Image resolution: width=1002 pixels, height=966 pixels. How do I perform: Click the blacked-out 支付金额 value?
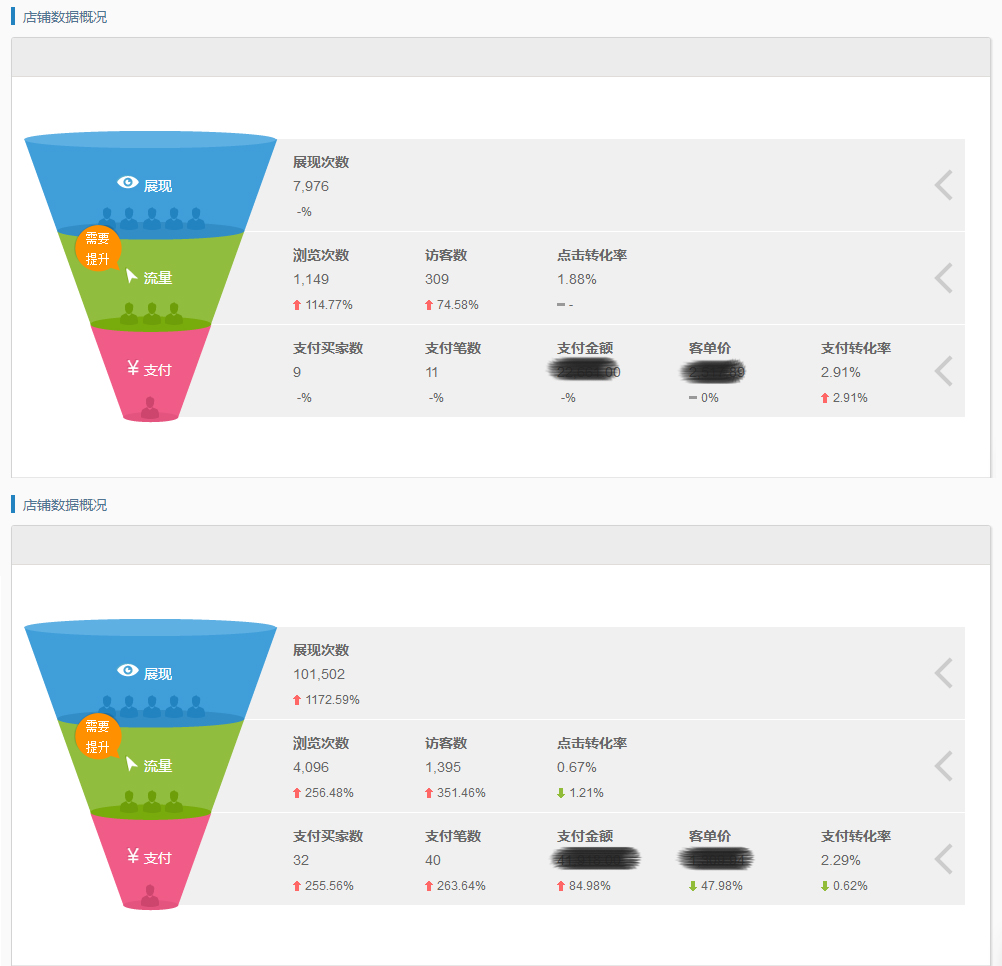pos(583,370)
